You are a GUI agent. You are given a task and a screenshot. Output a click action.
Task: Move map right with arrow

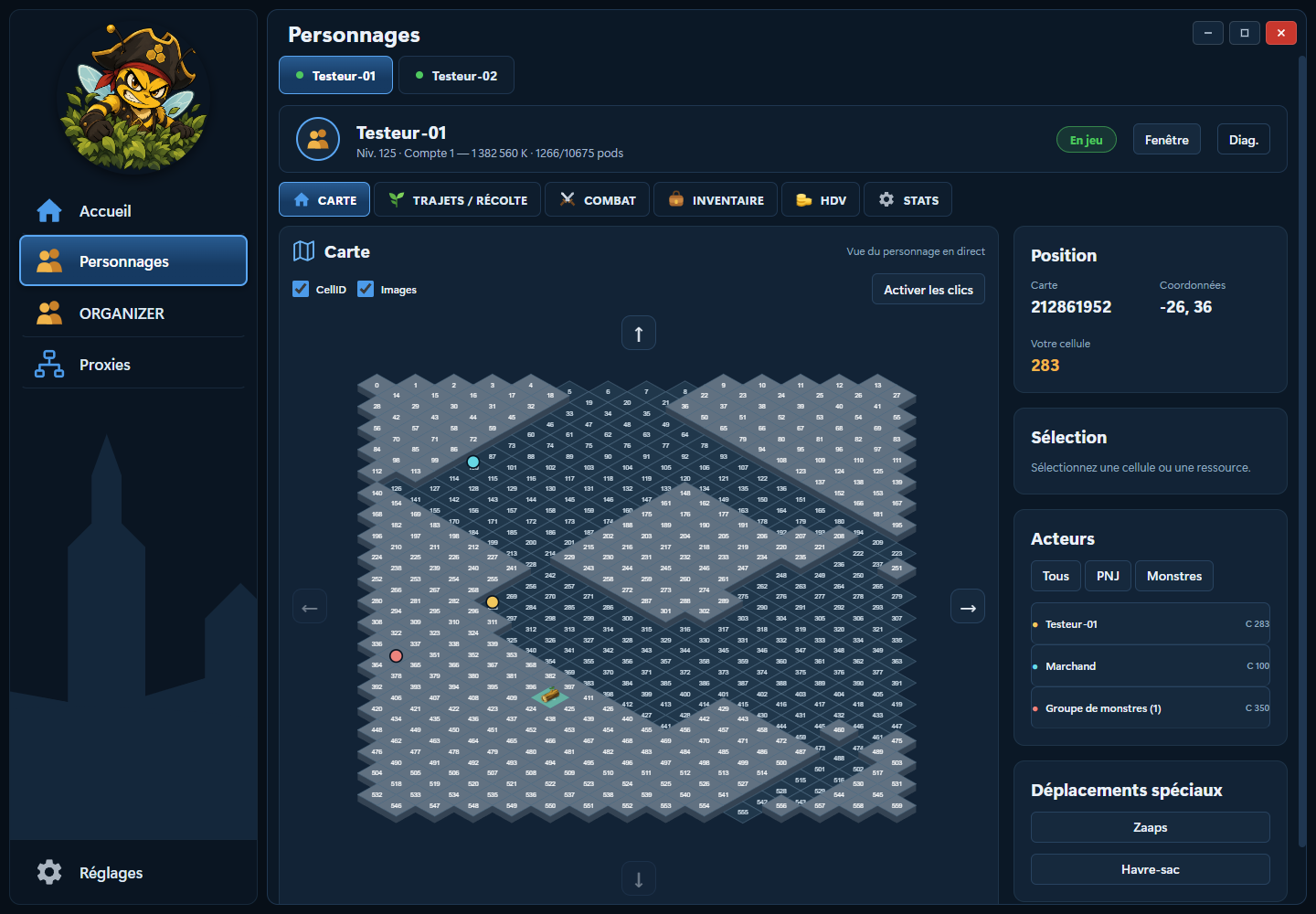tap(968, 608)
